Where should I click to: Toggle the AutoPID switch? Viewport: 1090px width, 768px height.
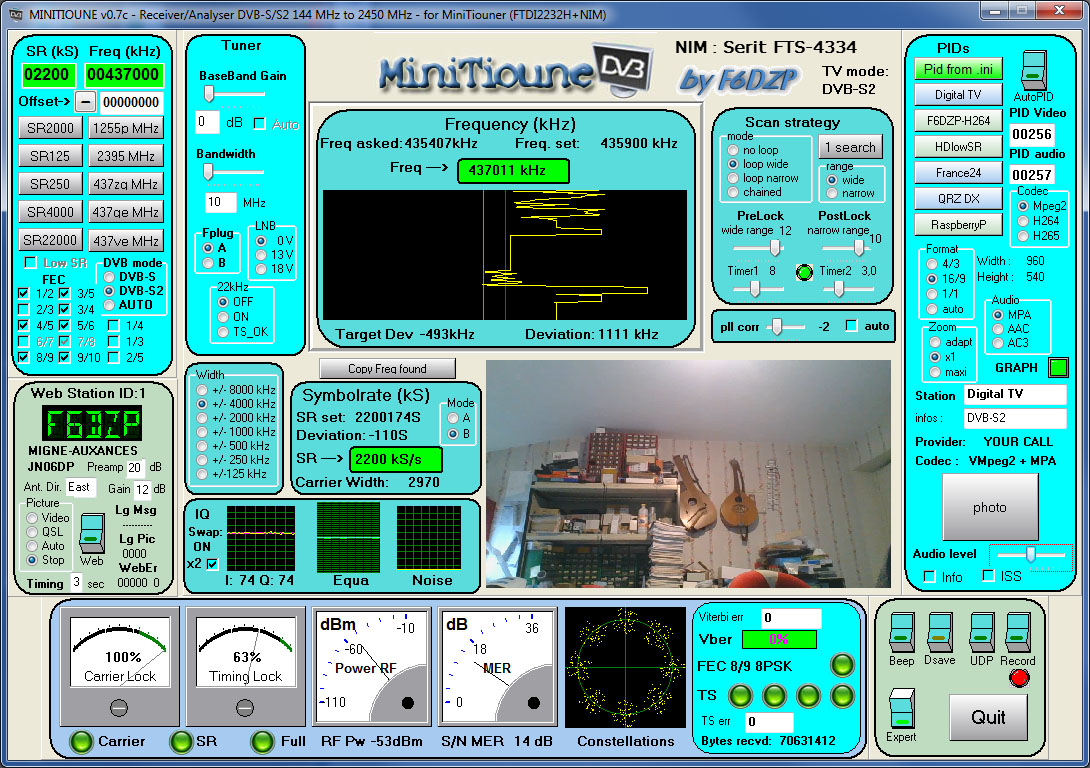(x=1033, y=70)
